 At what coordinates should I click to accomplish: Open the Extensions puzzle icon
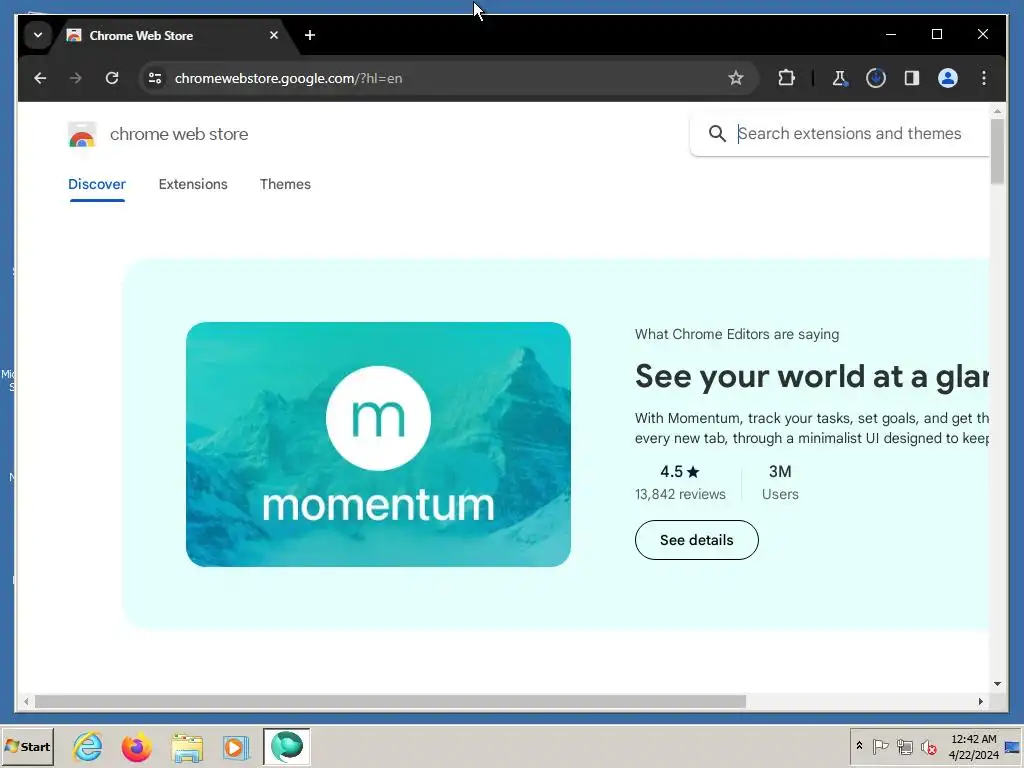pos(786,78)
